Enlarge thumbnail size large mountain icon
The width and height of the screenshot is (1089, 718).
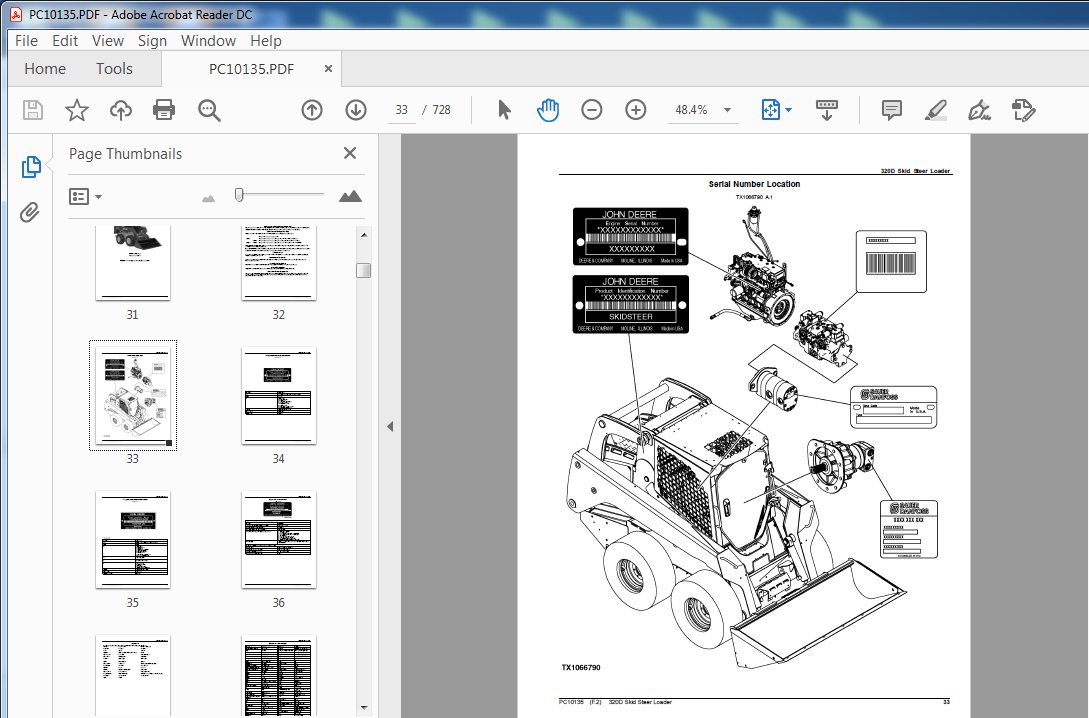350,196
